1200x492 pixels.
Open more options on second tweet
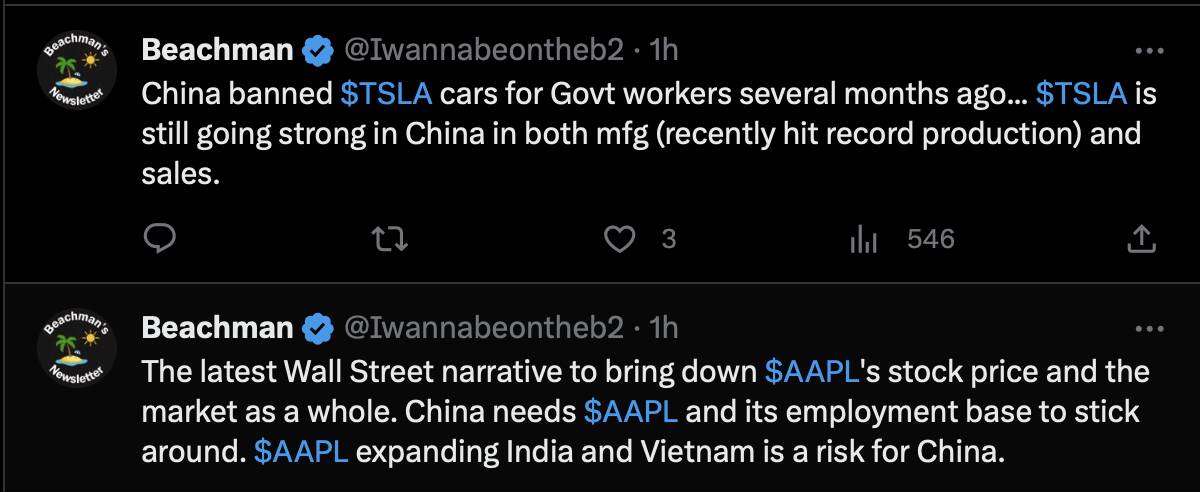(1151, 328)
